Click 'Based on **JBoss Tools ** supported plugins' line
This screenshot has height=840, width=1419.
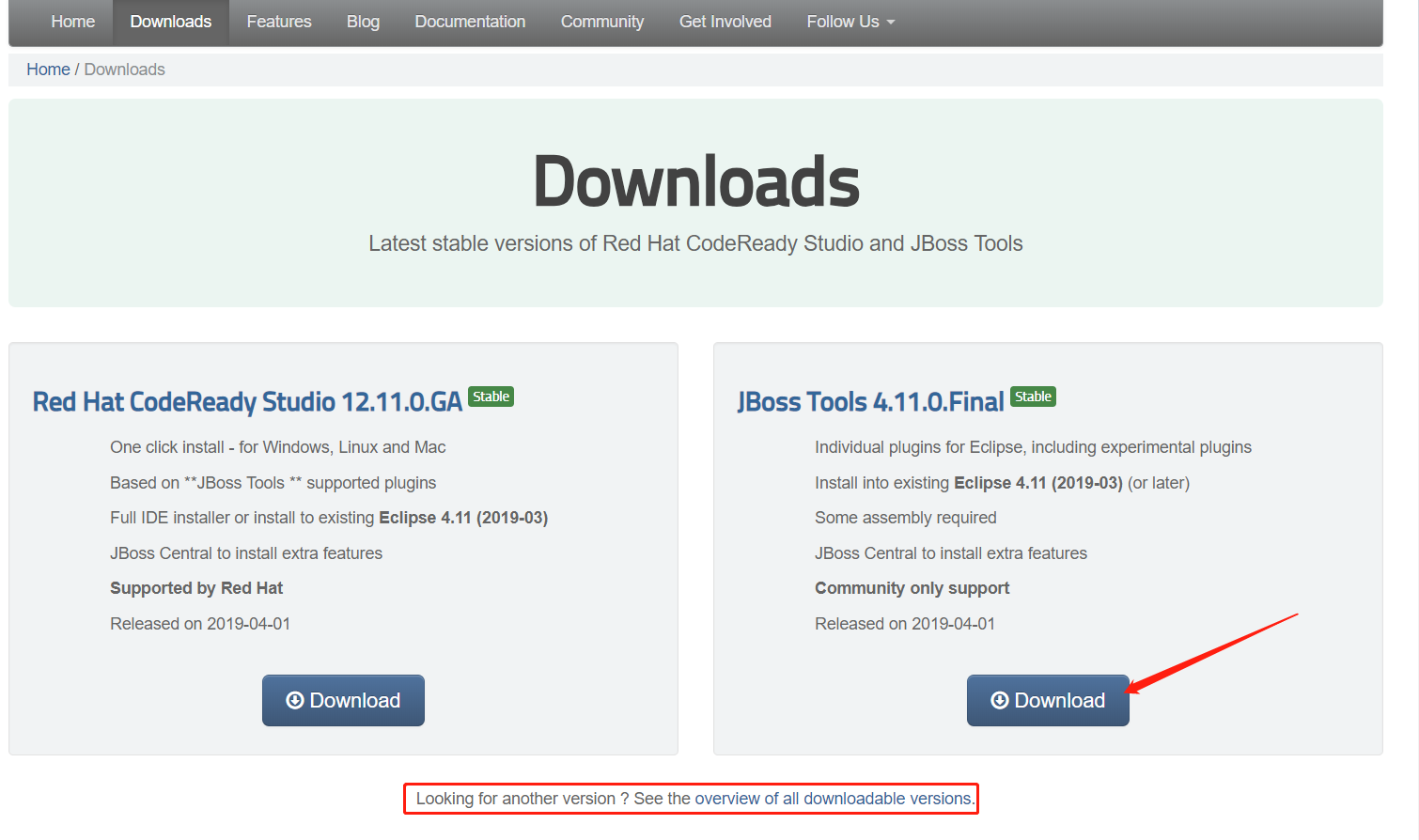click(273, 483)
